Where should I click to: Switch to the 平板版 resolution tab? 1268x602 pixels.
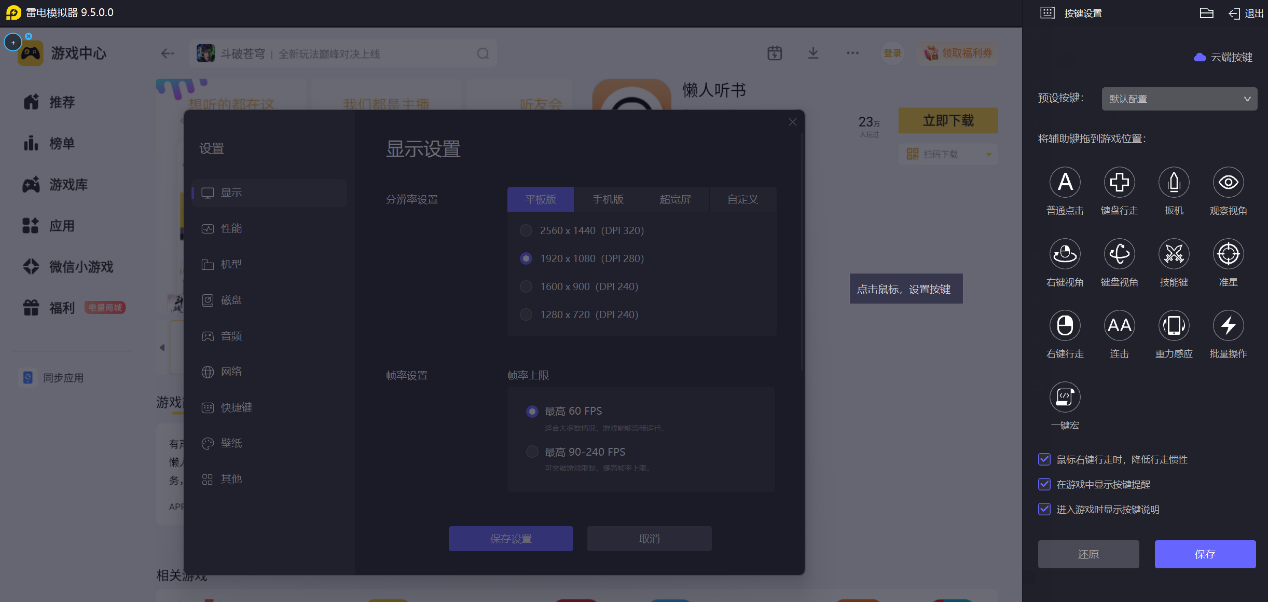click(540, 199)
